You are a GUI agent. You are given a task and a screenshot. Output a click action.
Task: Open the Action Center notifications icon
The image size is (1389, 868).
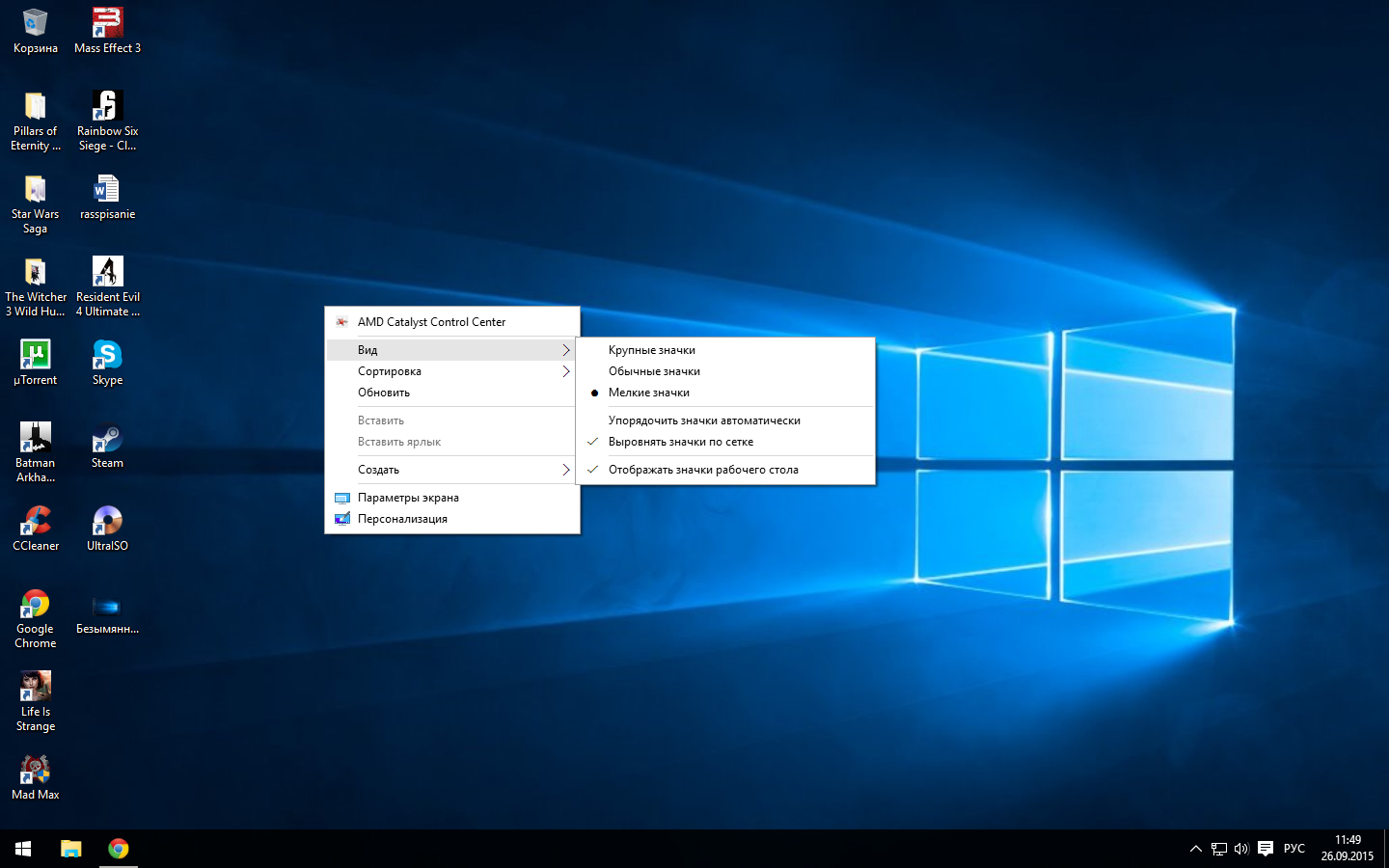pos(1266,849)
